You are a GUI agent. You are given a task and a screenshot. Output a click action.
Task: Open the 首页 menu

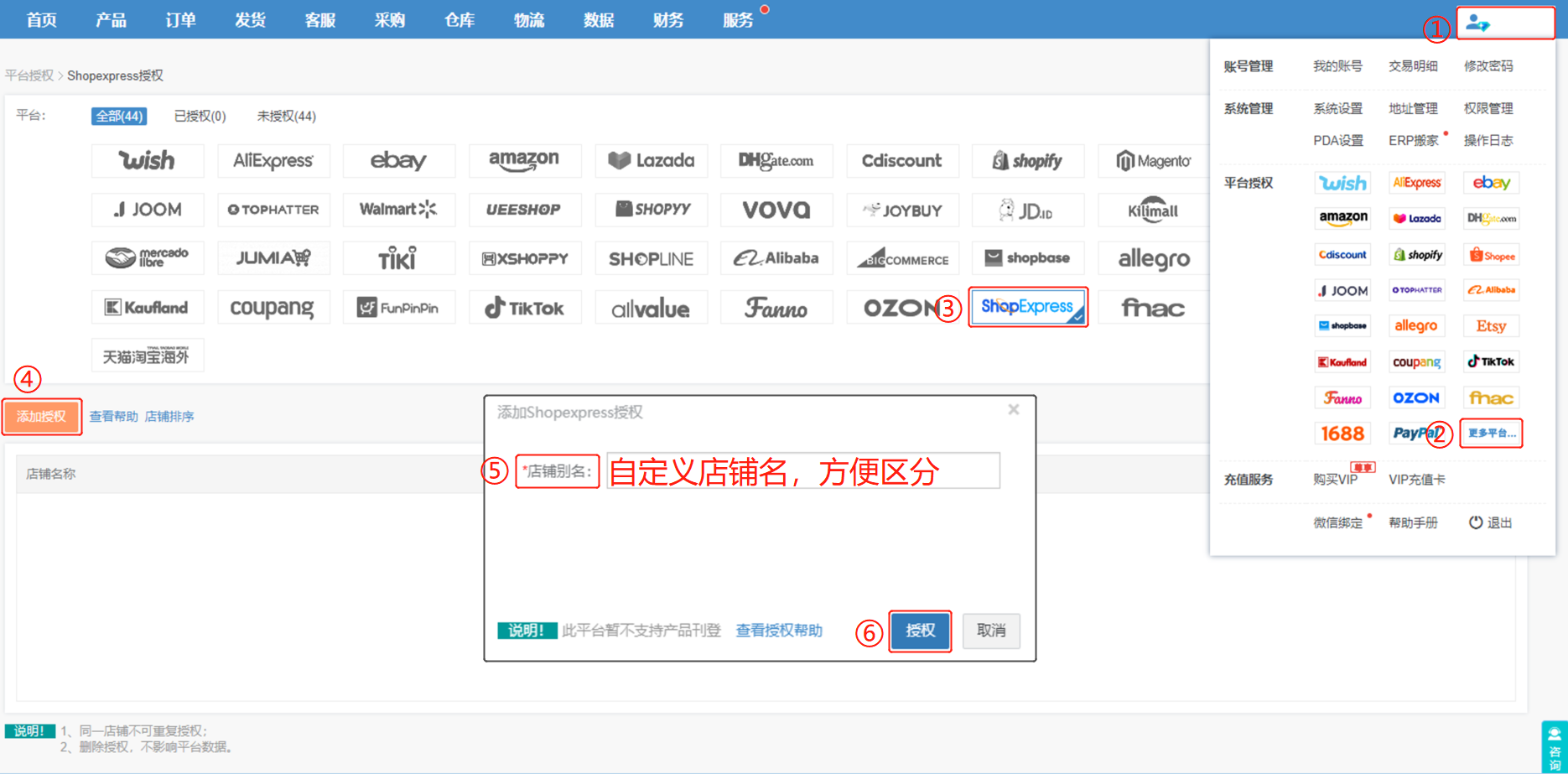(42, 19)
